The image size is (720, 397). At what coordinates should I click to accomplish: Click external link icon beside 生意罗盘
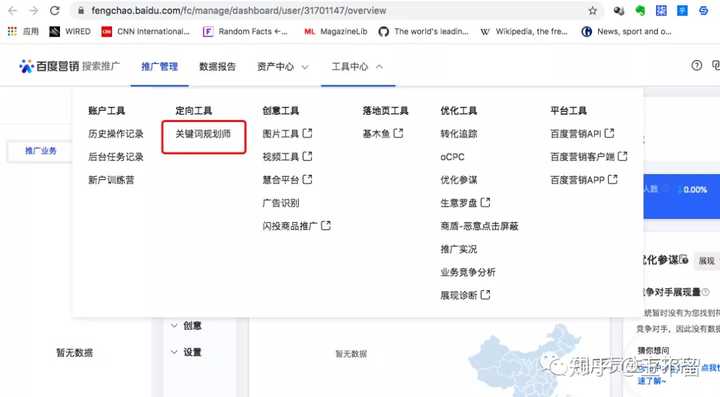point(485,202)
